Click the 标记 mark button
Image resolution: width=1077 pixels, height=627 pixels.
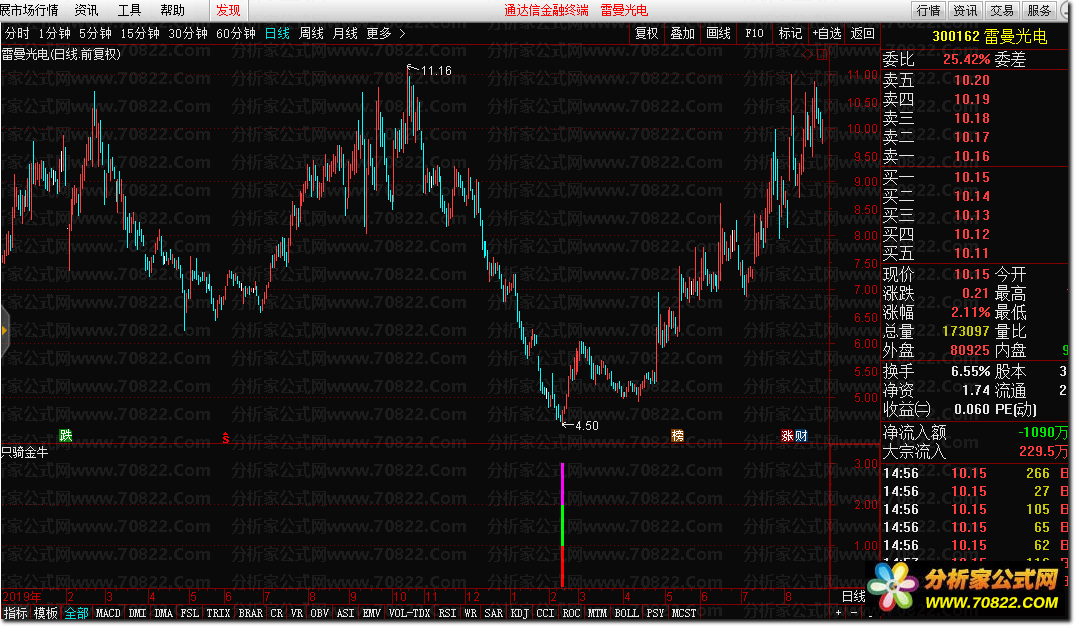790,33
